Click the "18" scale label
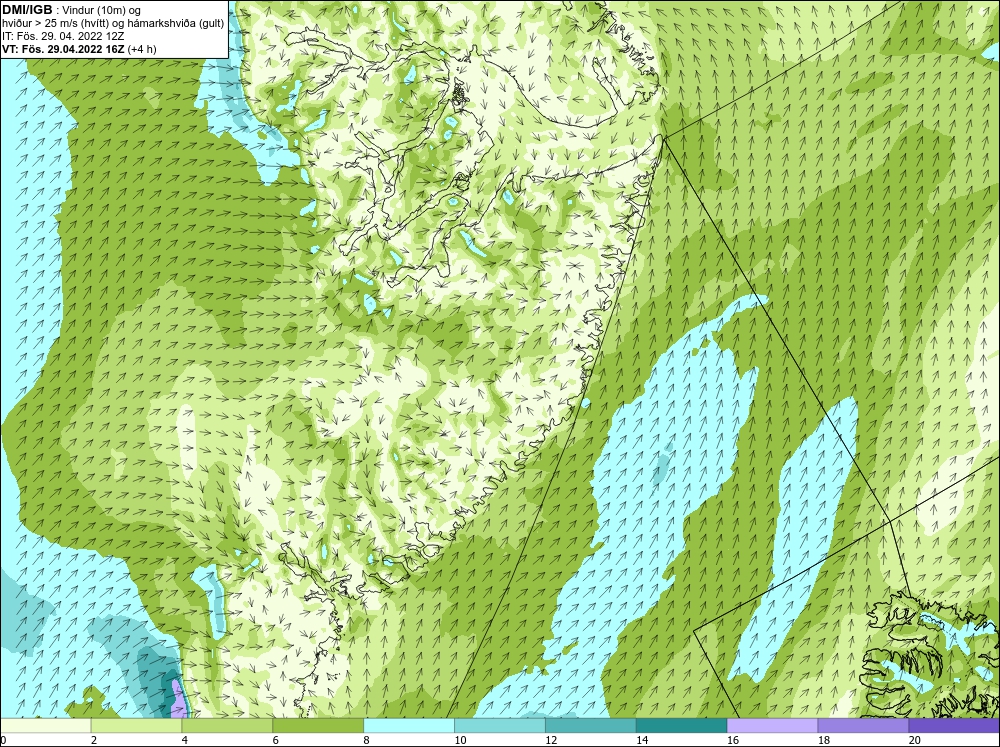Viewport: 1000px width, 747px height. pos(824,740)
